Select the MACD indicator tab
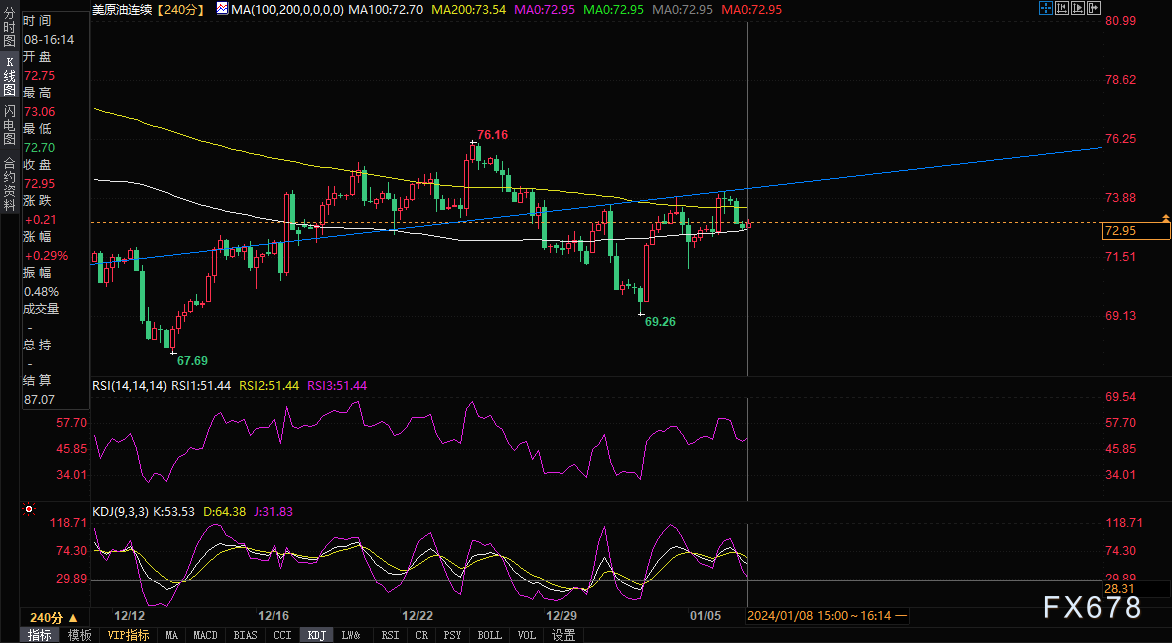This screenshot has width=1172, height=643. [x=205, y=635]
